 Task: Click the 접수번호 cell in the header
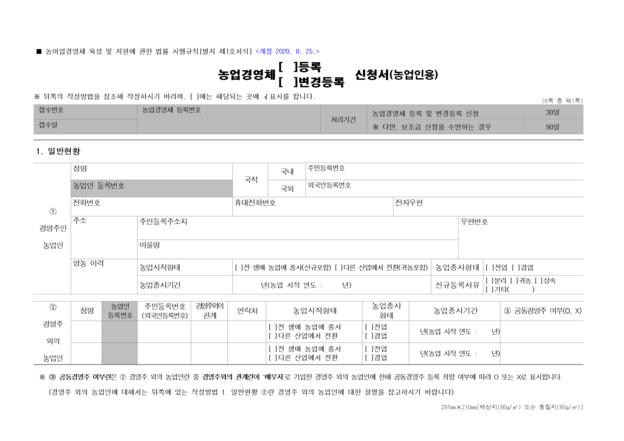(x=86, y=112)
